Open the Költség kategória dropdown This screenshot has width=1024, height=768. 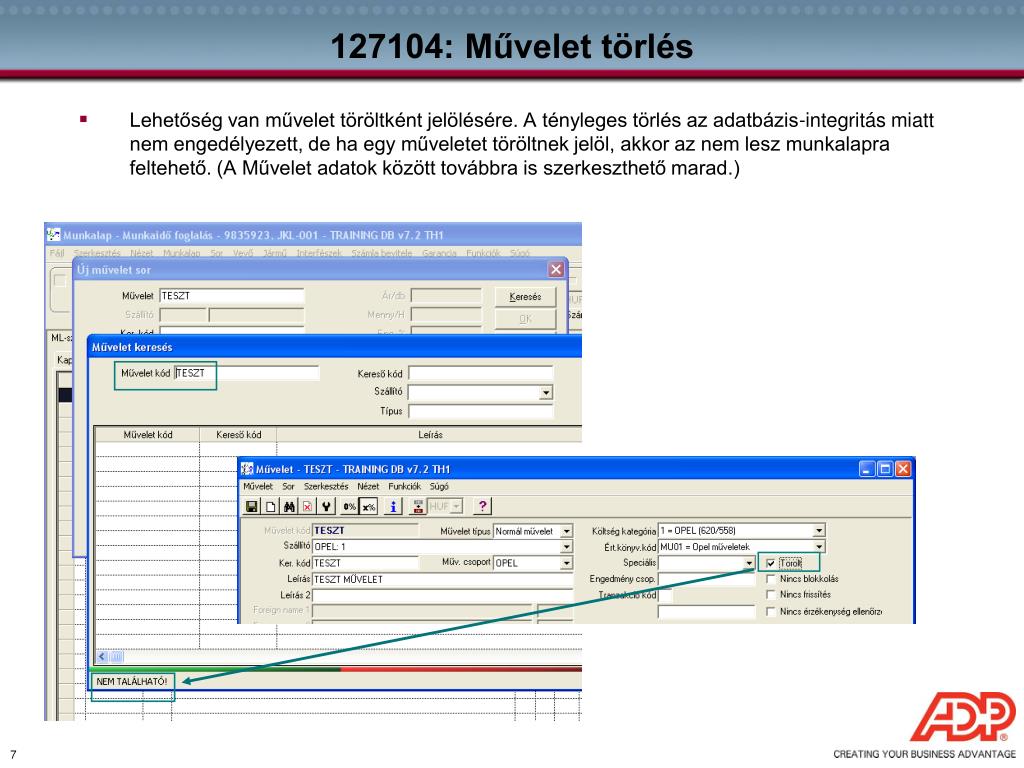819,531
